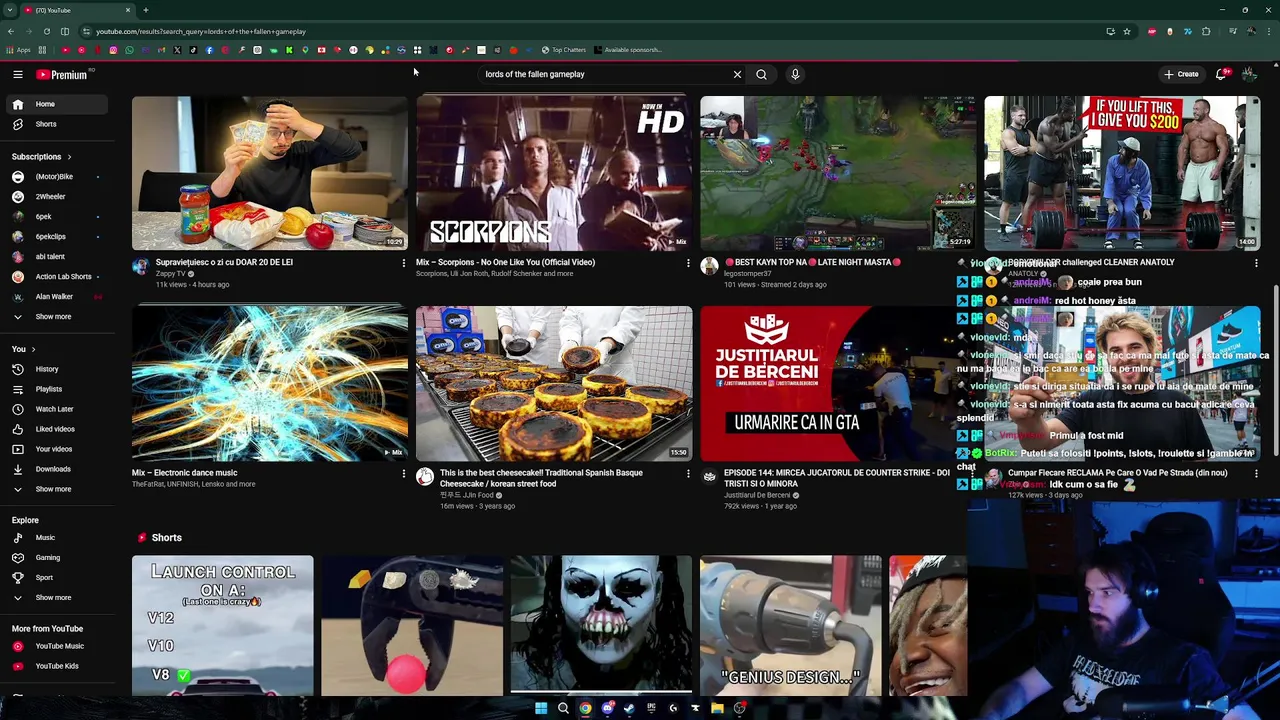Open Epic Games launcher from taskbar
The height and width of the screenshot is (720, 1280).
point(651,708)
